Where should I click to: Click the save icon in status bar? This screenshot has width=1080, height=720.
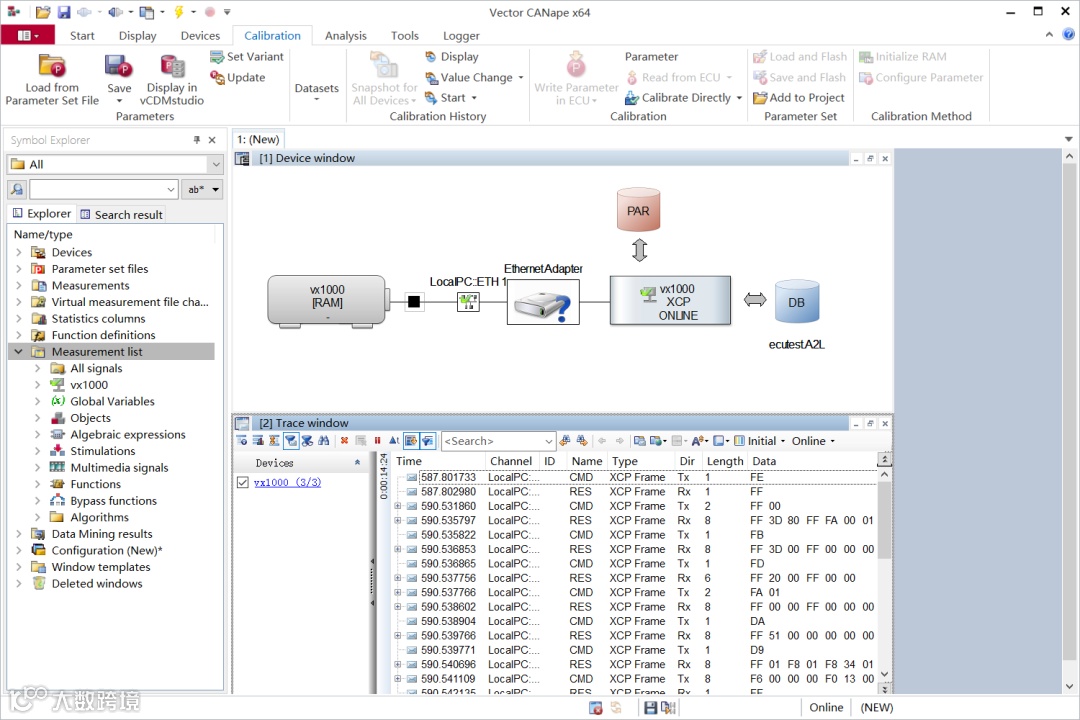point(650,708)
